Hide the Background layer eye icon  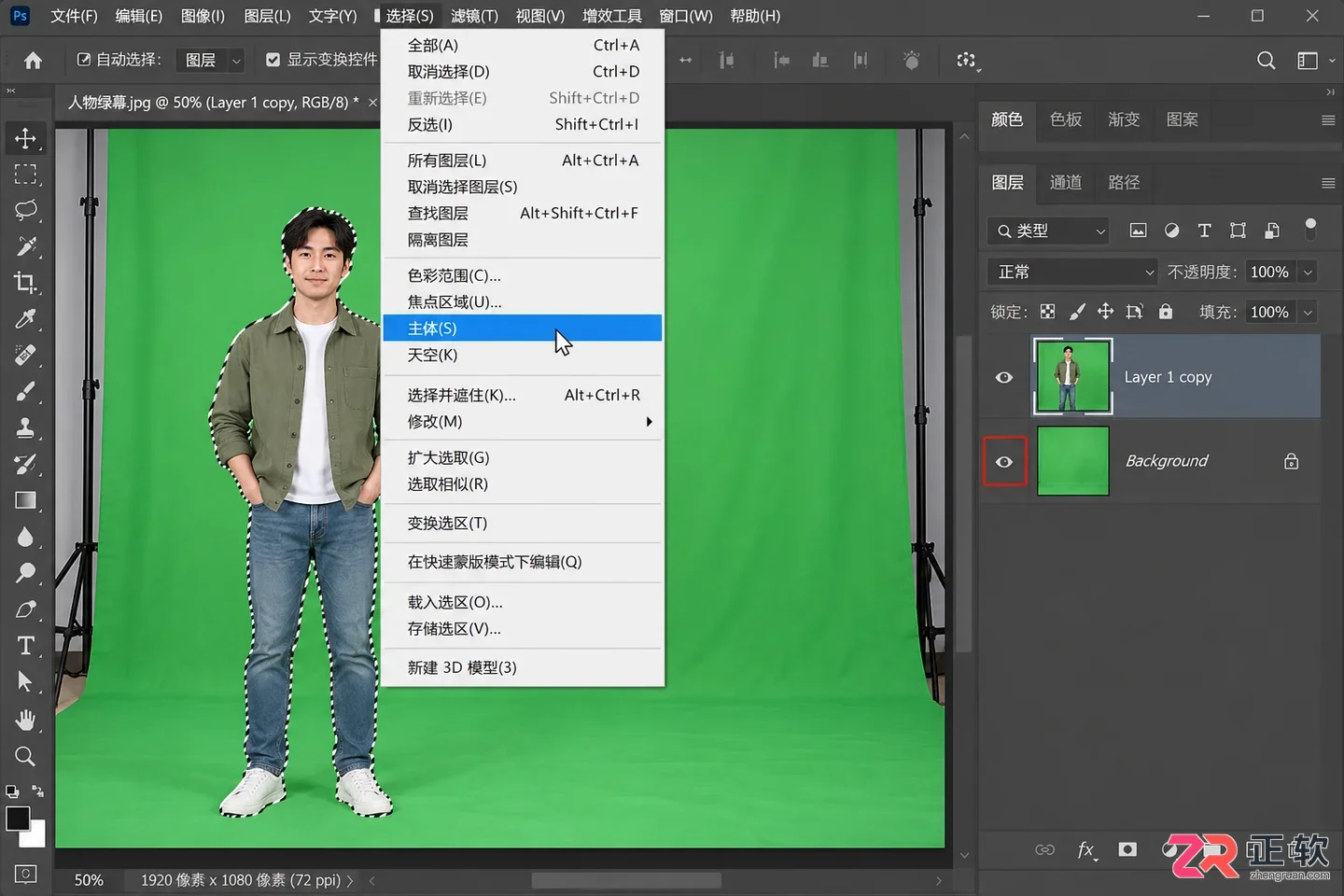pos(1004,462)
